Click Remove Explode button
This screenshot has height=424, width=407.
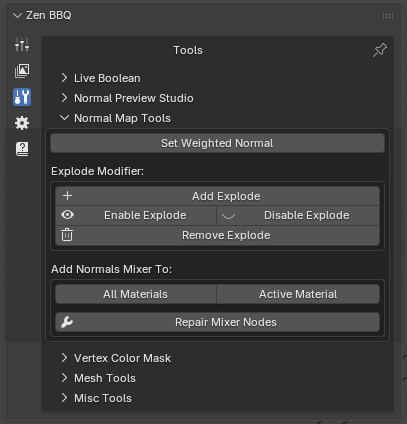pos(217,235)
